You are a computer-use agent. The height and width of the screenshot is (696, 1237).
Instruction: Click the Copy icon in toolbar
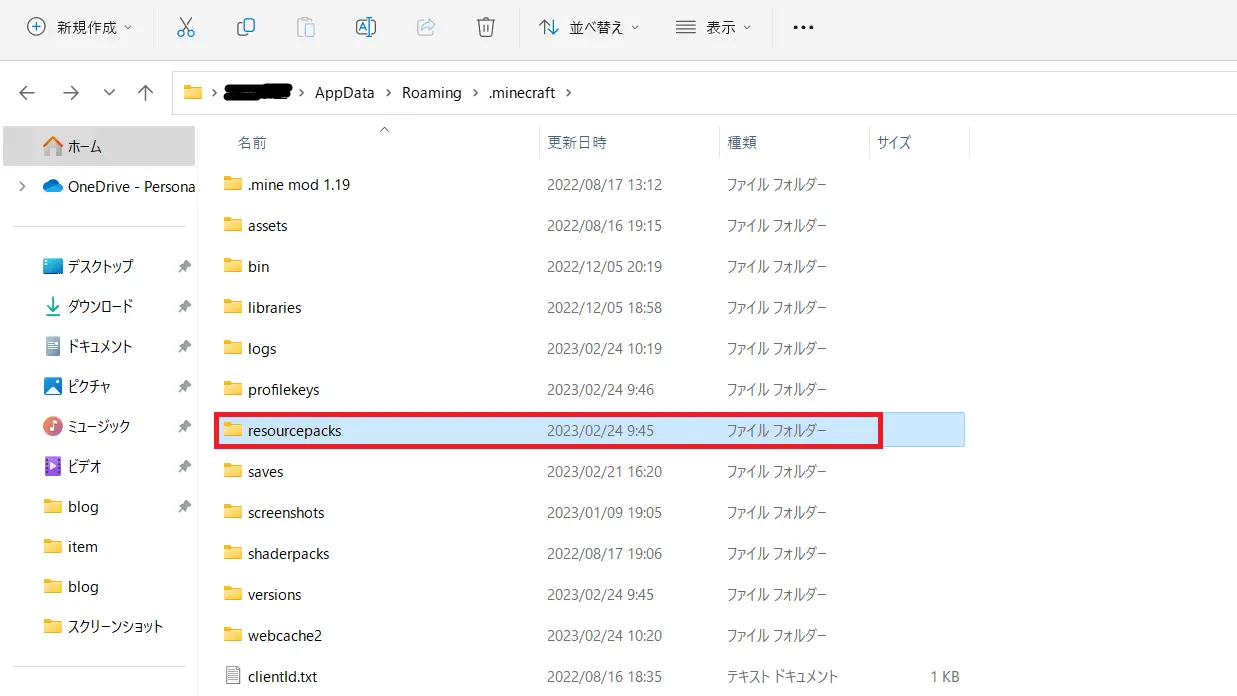(x=245, y=28)
